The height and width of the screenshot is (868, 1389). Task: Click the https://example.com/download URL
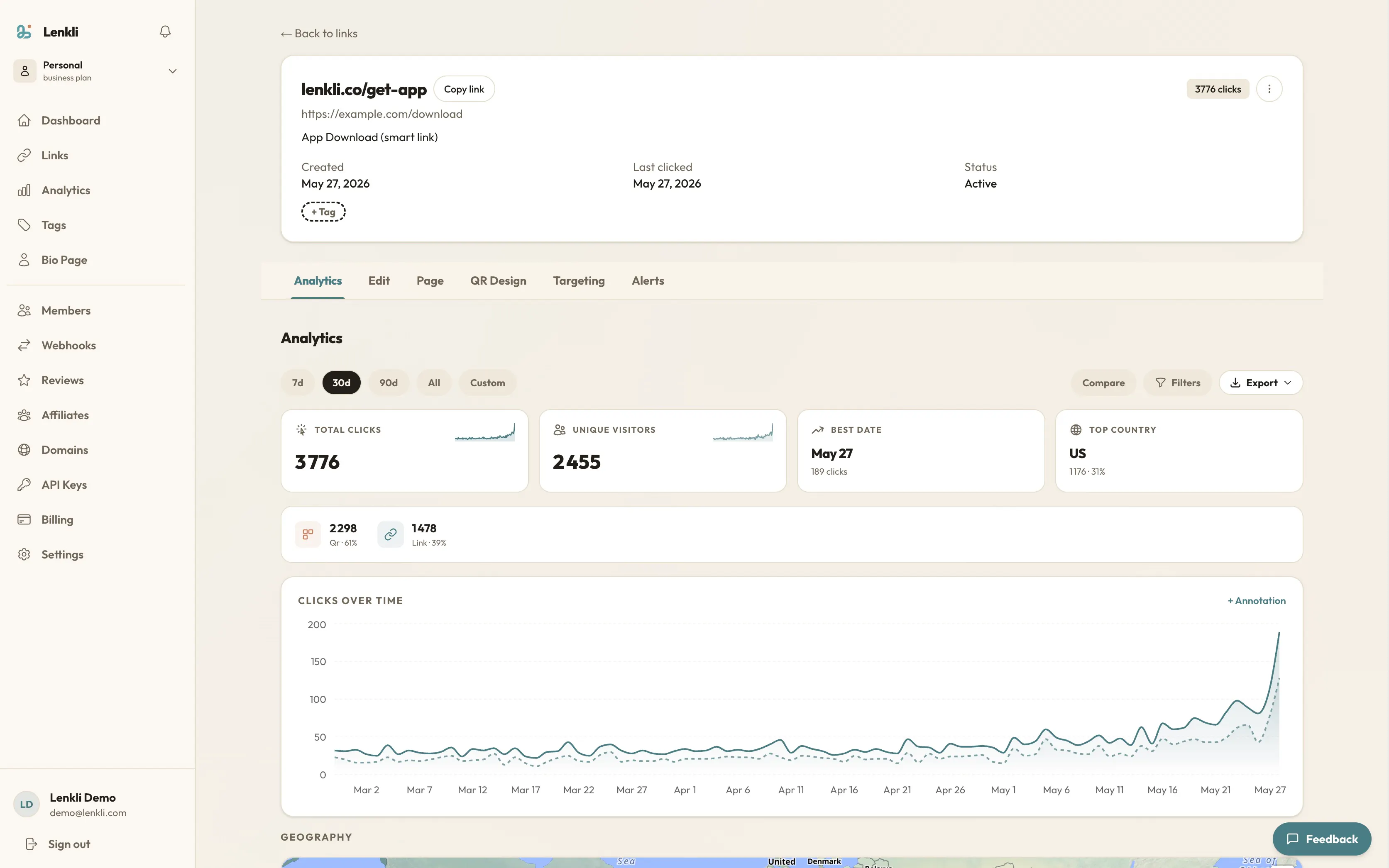pos(382,114)
